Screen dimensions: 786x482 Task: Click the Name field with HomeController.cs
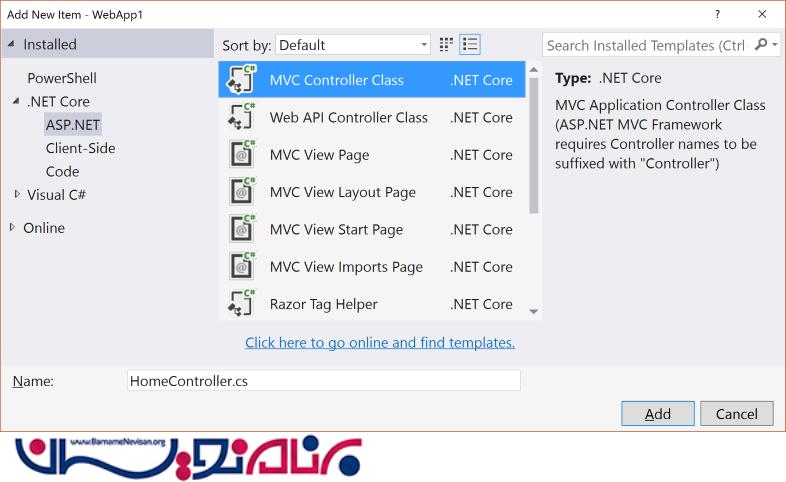click(x=324, y=381)
